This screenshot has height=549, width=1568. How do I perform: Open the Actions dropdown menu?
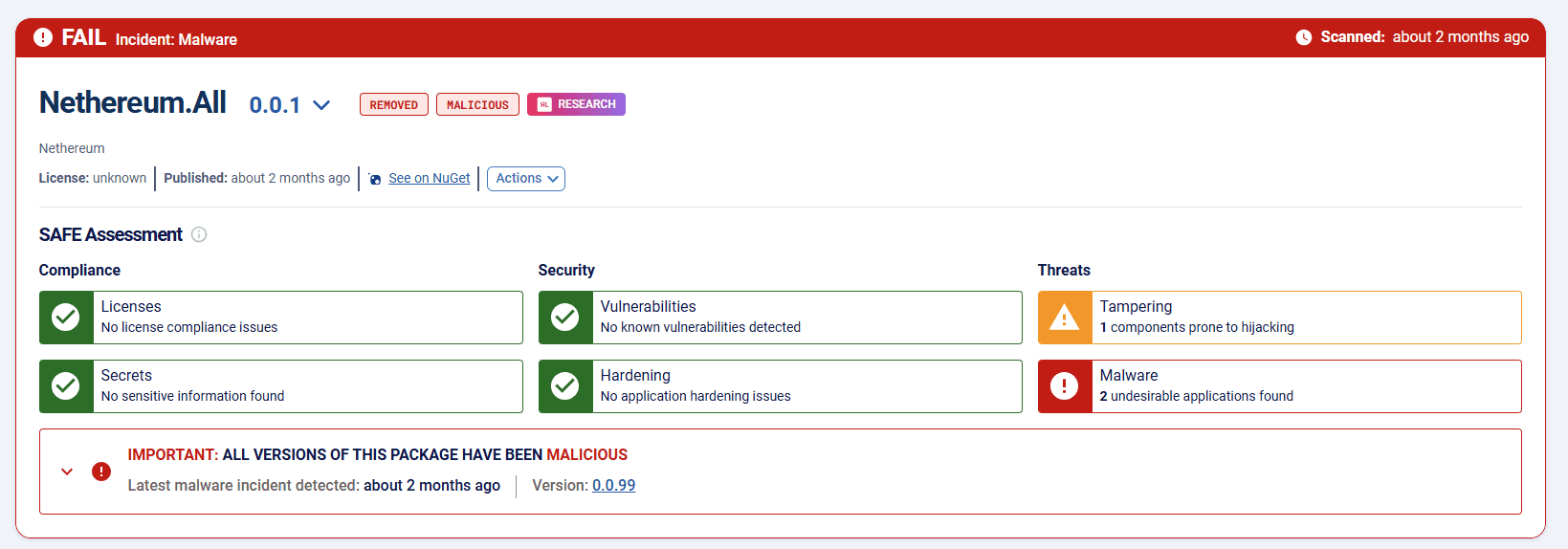(526, 179)
